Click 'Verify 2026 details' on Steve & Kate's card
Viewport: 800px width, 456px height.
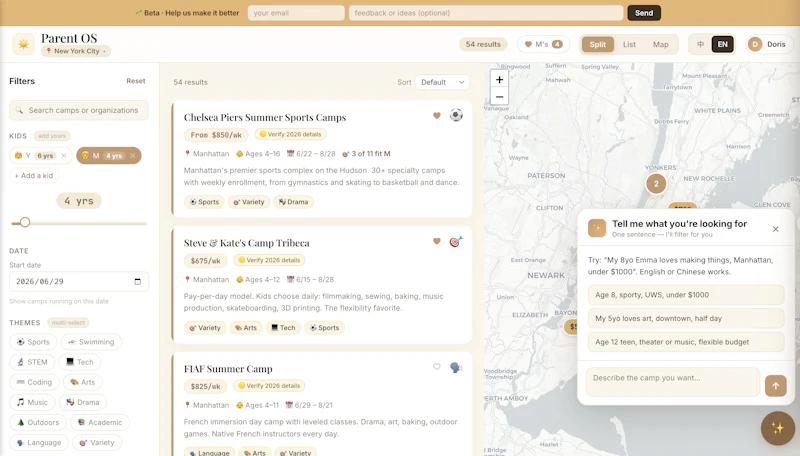tap(269, 260)
